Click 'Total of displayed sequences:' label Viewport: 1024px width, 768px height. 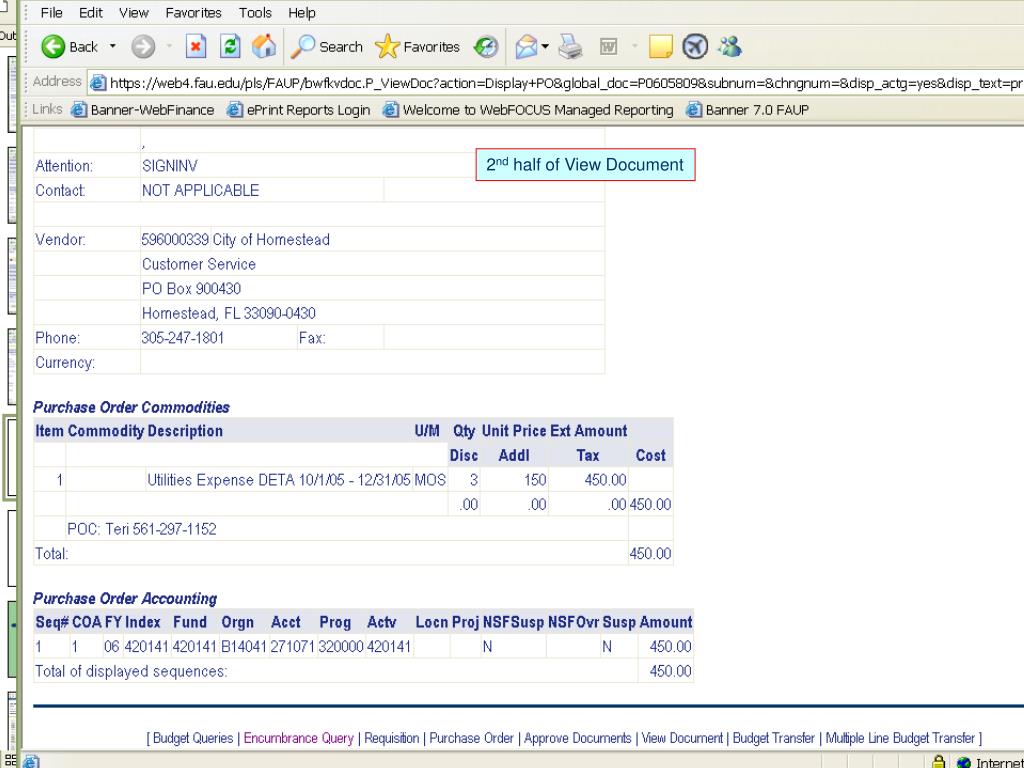(131, 671)
